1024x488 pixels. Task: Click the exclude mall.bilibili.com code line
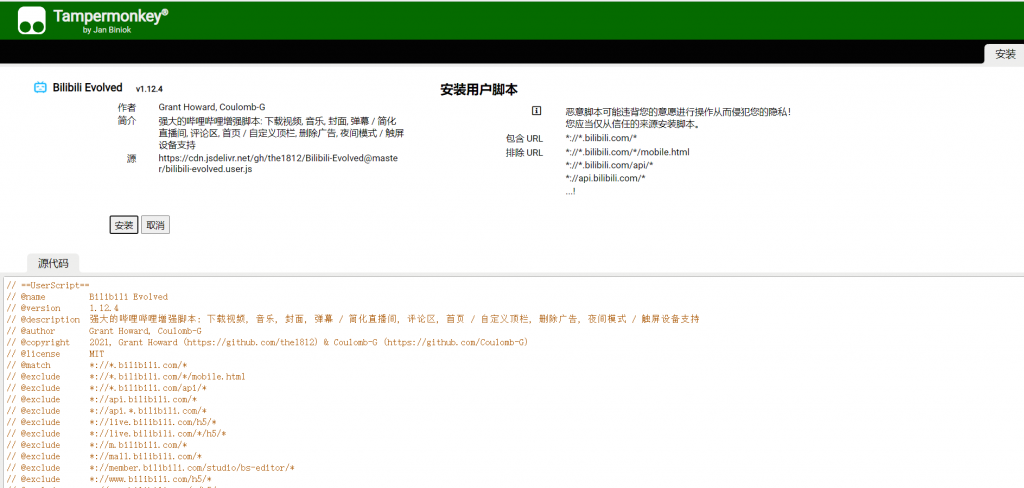104,456
